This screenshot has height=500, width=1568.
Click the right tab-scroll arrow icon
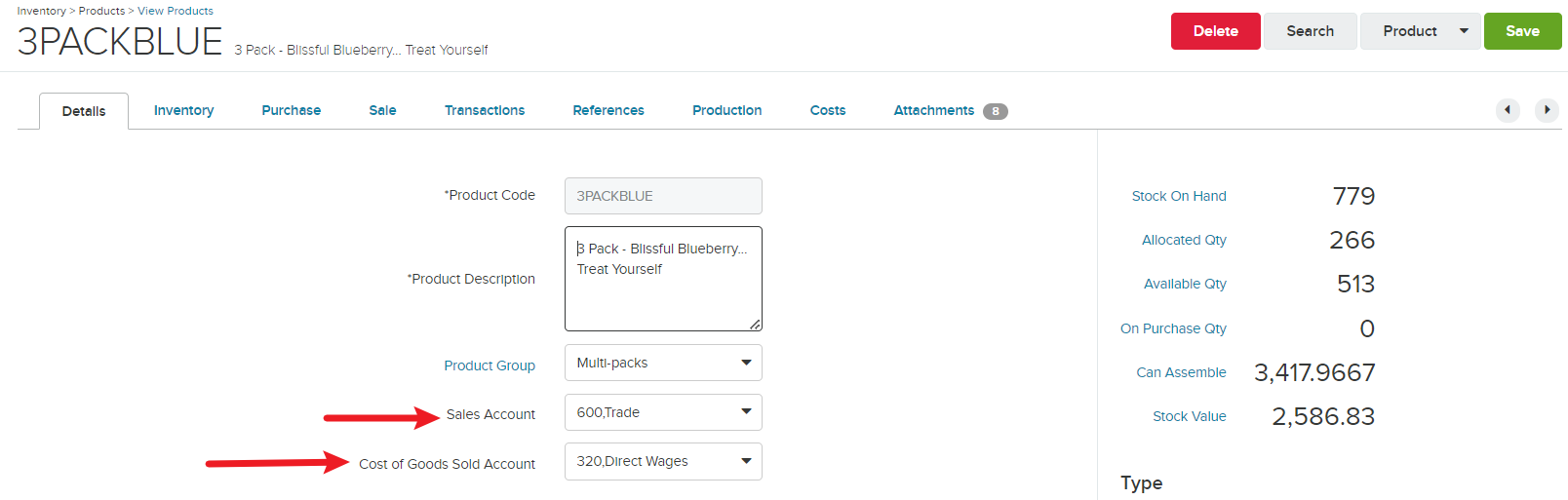tap(1547, 110)
